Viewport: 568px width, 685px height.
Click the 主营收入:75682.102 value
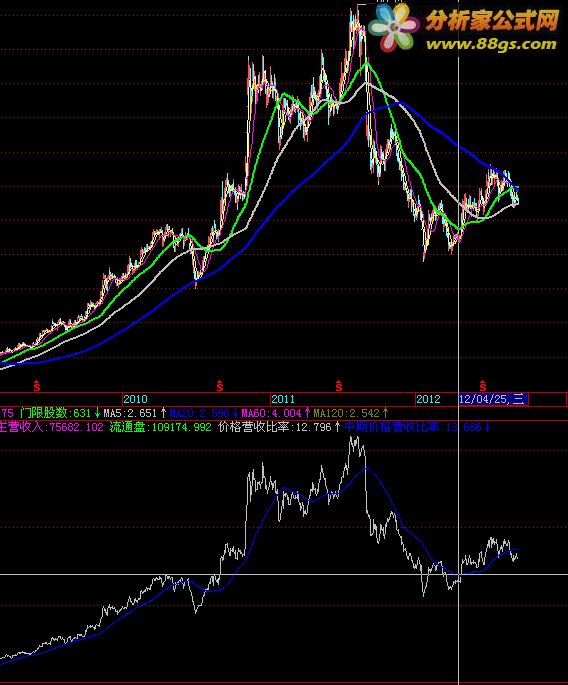click(x=52, y=427)
